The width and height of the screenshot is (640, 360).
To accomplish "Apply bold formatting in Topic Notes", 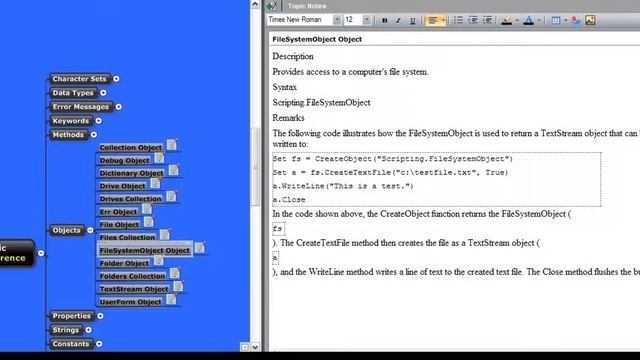I will (x=384, y=20).
